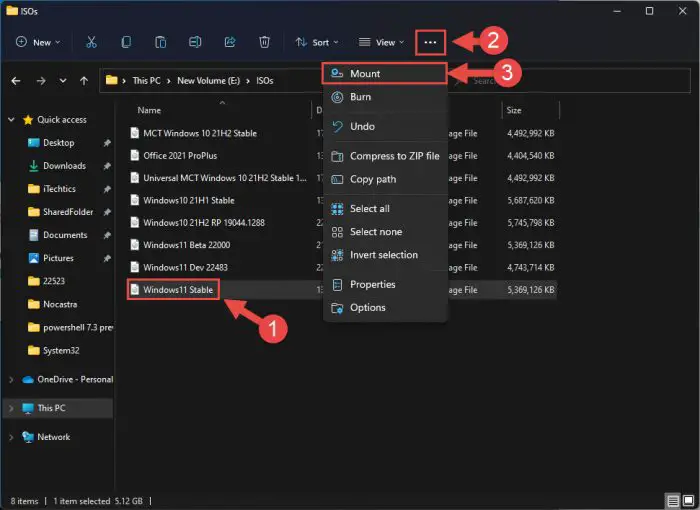Go back with the left arrow
The height and width of the screenshot is (510, 700).
[16, 81]
